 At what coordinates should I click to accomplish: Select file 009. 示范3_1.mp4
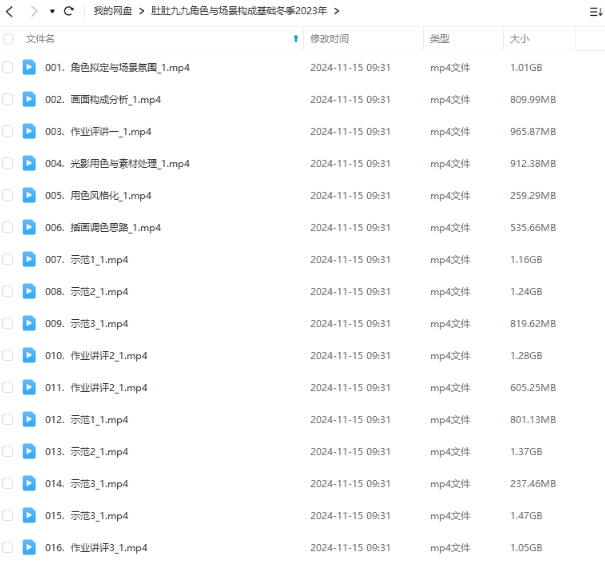[x=86, y=324]
